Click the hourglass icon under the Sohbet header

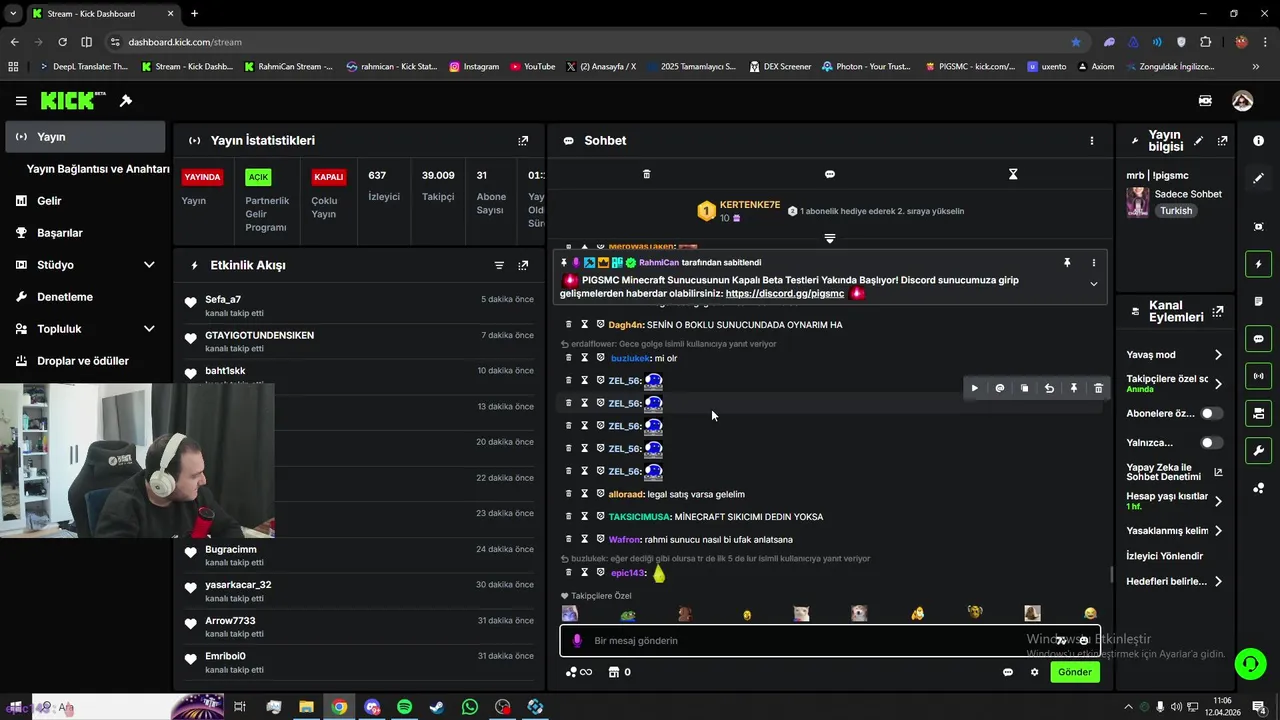click(x=1013, y=174)
